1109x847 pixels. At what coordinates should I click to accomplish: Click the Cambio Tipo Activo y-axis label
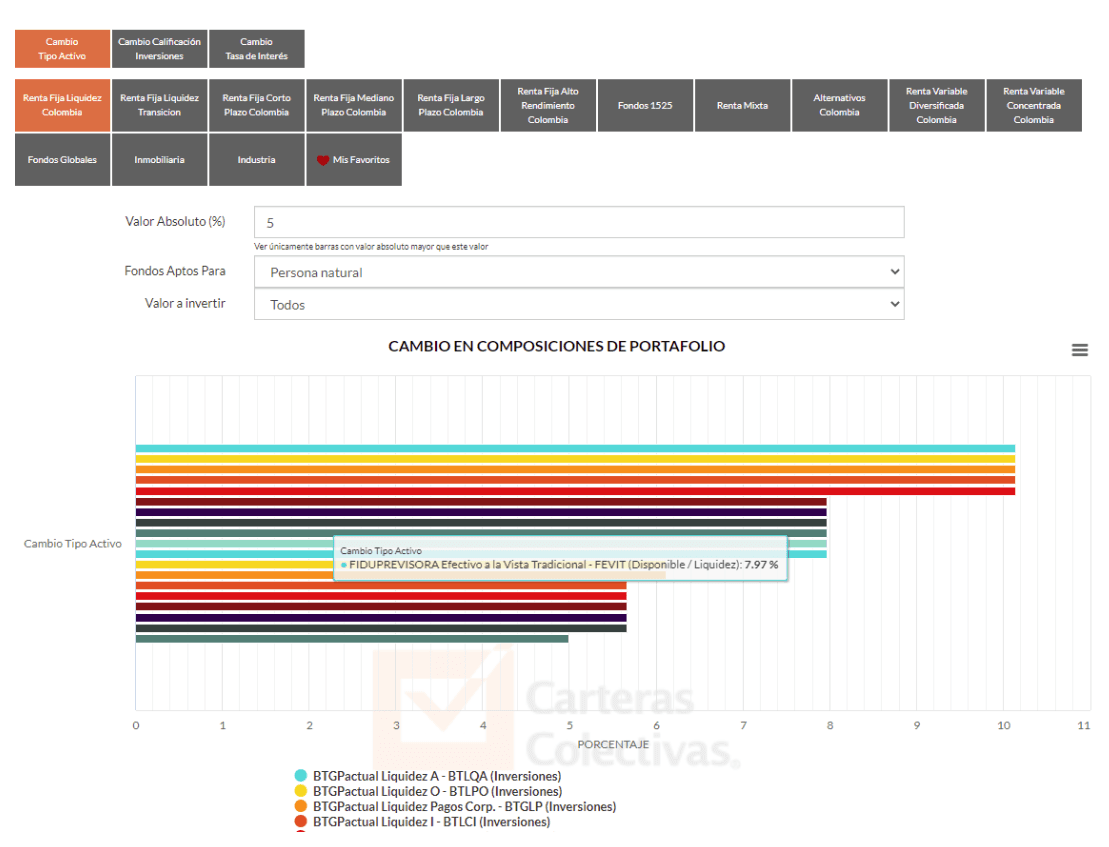click(x=73, y=544)
